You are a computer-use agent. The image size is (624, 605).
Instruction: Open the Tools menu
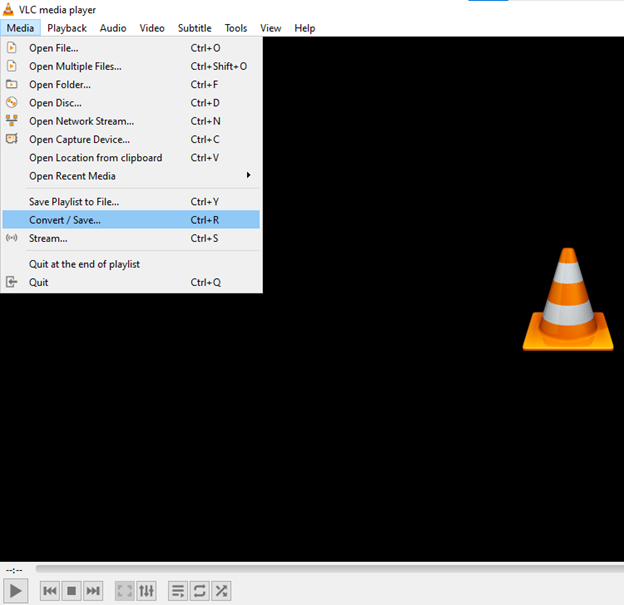(236, 28)
